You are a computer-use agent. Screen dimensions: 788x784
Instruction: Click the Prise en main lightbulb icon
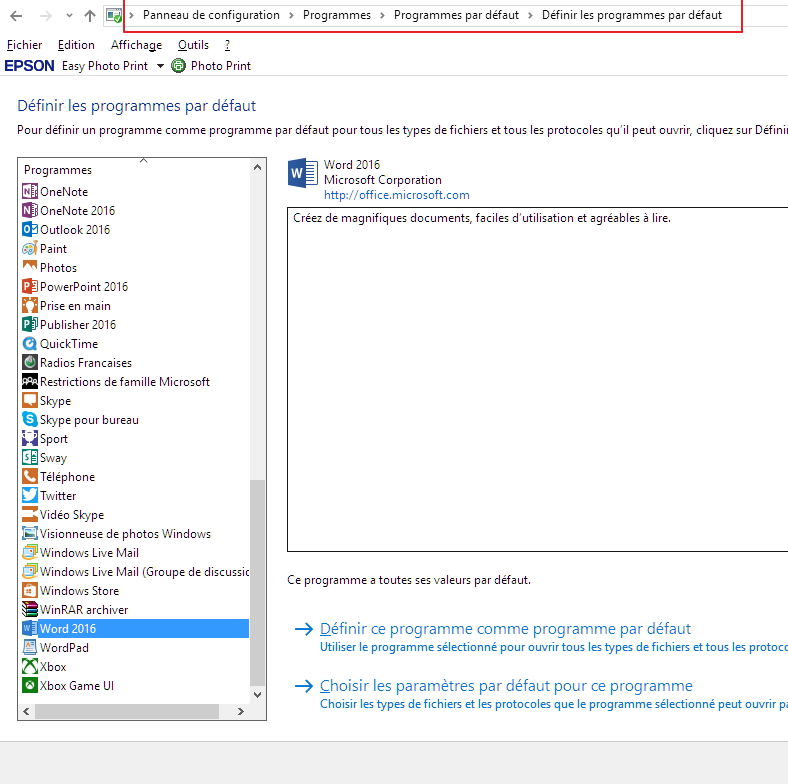point(30,306)
